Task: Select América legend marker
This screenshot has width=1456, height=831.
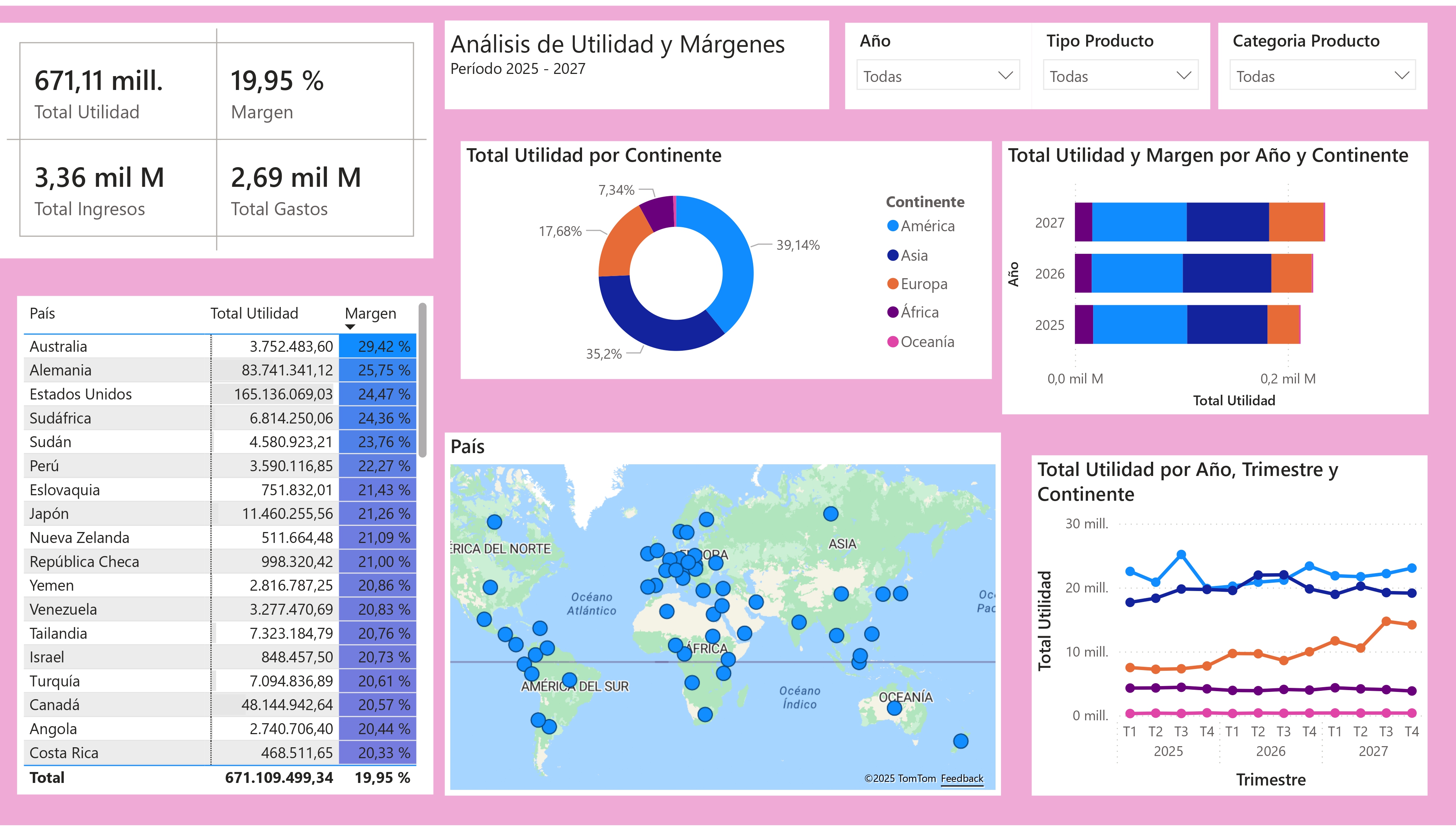Action: point(893,226)
